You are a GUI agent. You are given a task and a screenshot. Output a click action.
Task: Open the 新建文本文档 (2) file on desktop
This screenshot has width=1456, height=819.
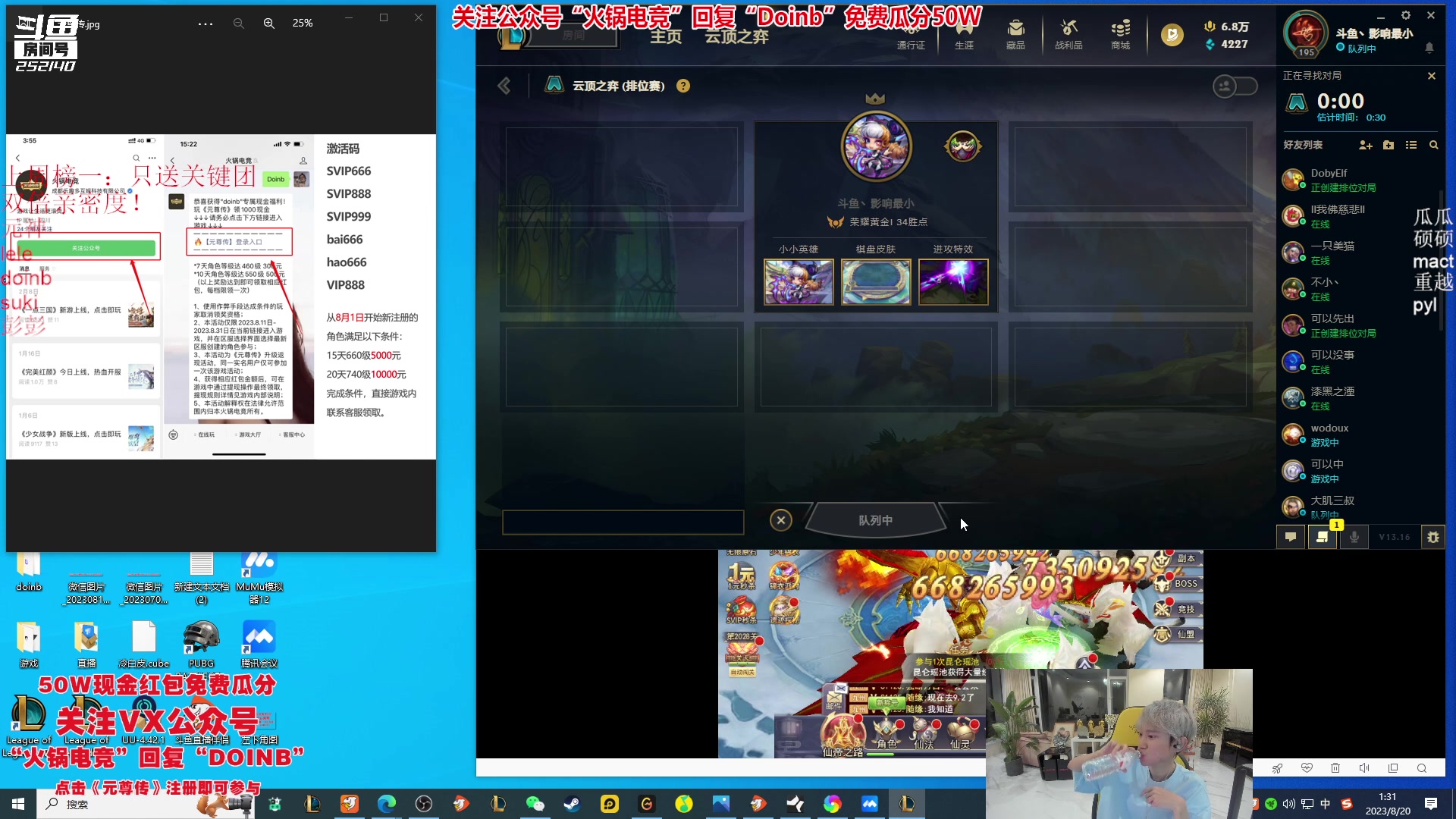(x=202, y=579)
